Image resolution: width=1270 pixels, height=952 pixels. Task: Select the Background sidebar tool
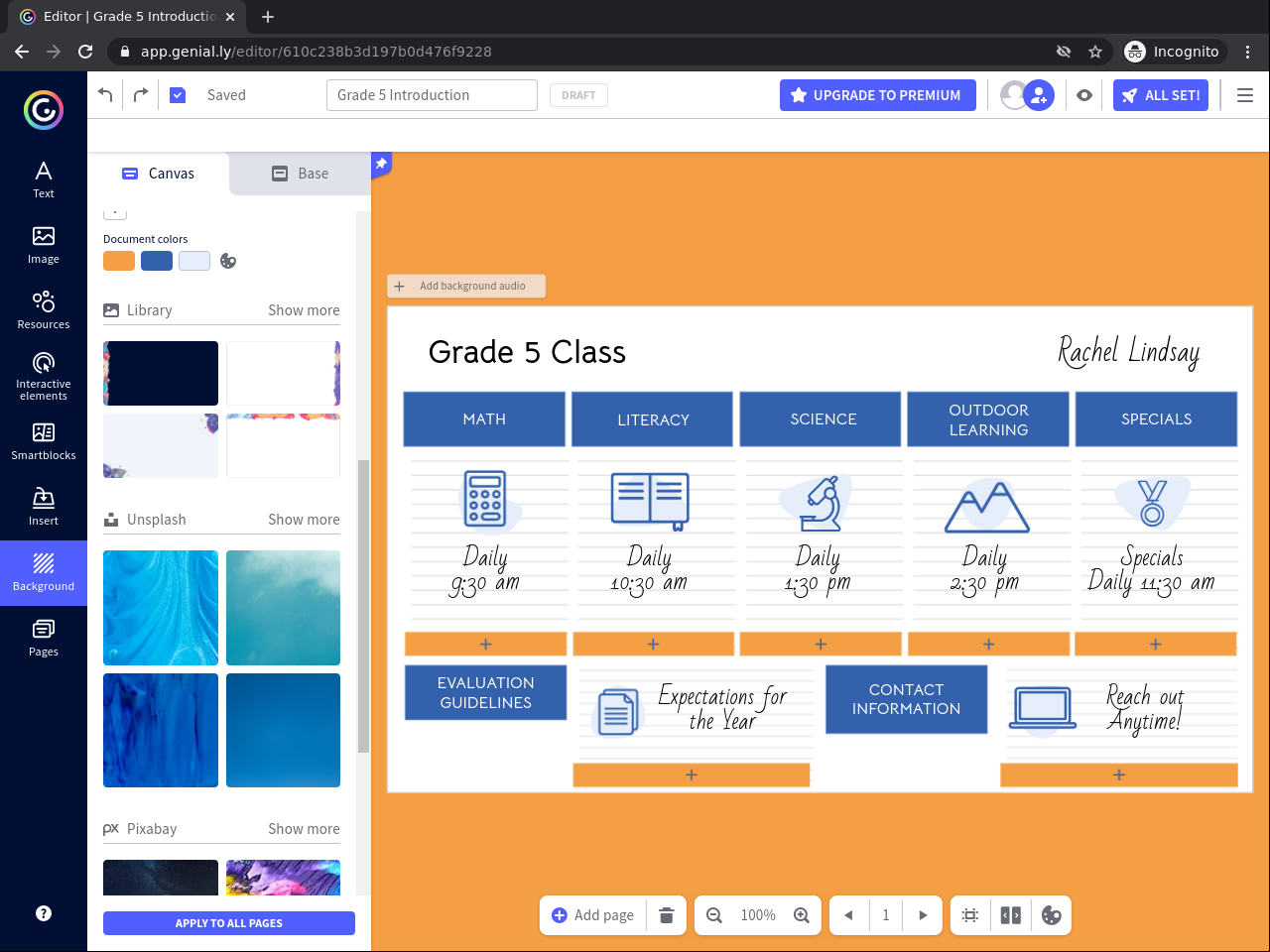(x=44, y=573)
